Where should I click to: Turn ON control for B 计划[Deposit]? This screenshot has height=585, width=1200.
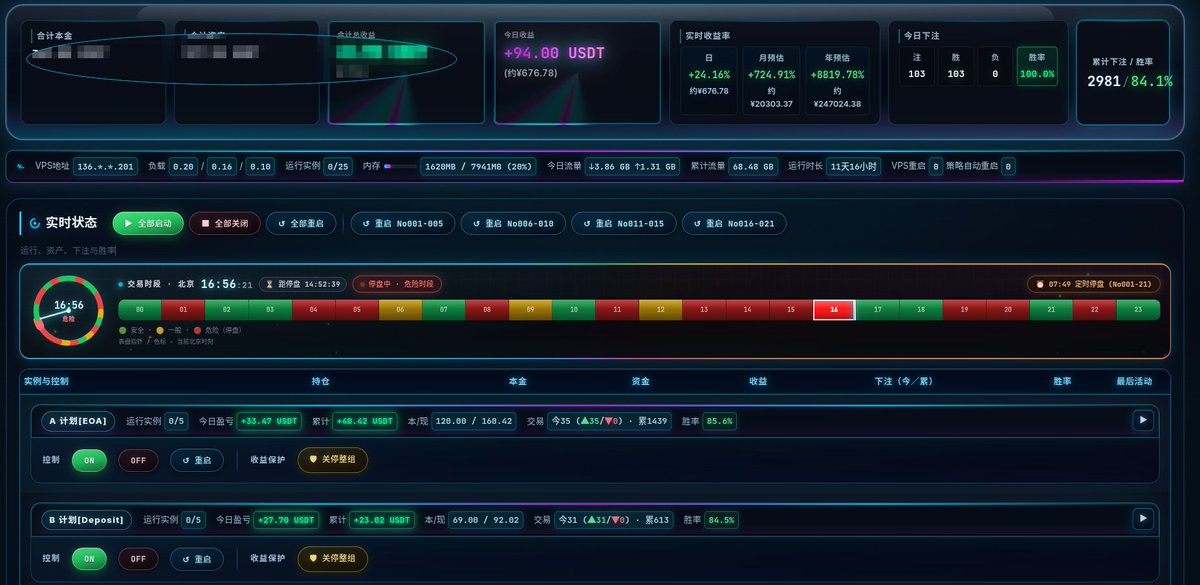(x=89, y=558)
